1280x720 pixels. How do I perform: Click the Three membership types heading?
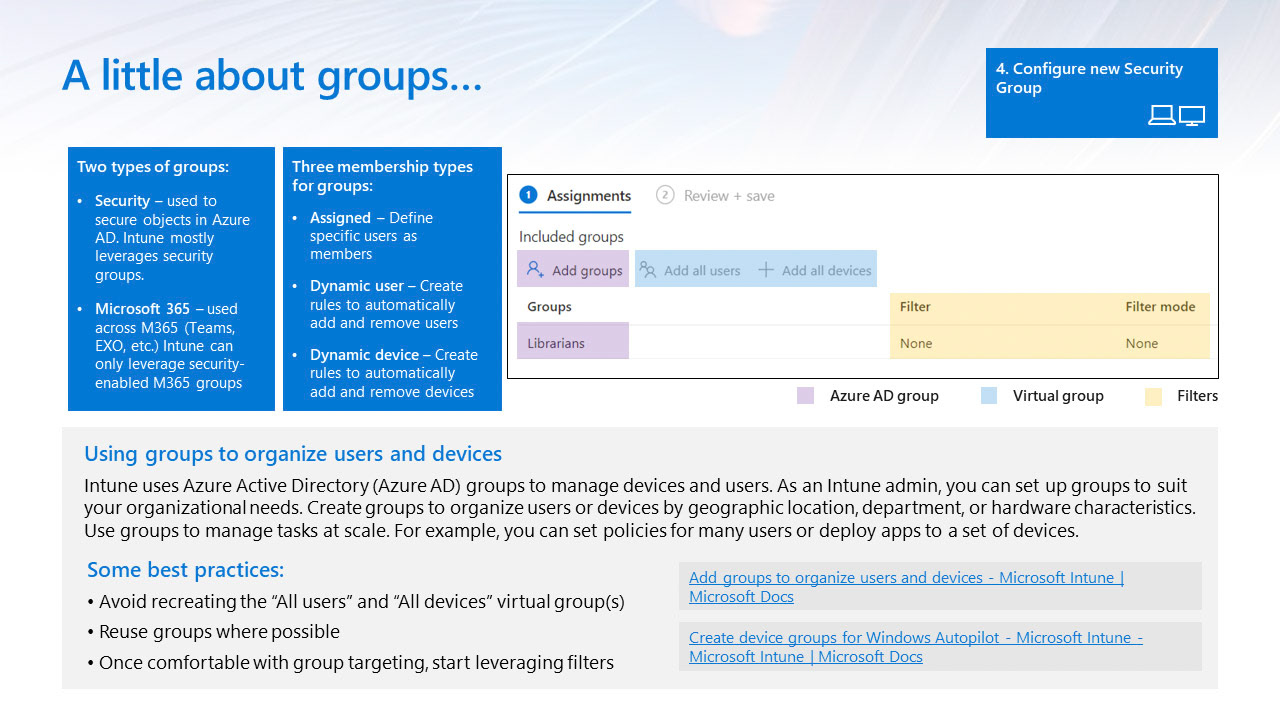pyautogui.click(x=382, y=176)
